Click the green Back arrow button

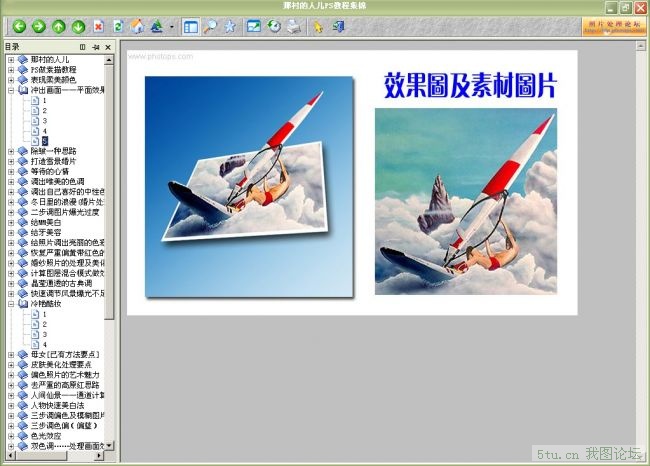click(x=19, y=26)
